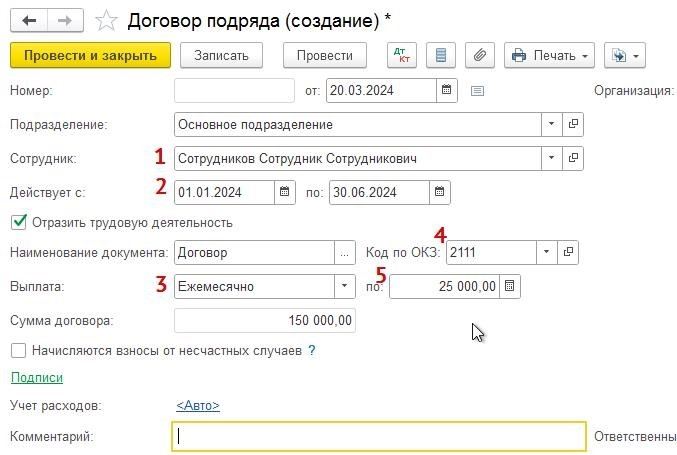677x455 pixels.
Task: Pick a start date with the 01.01.2024 calendar icon
Action: (x=285, y=192)
